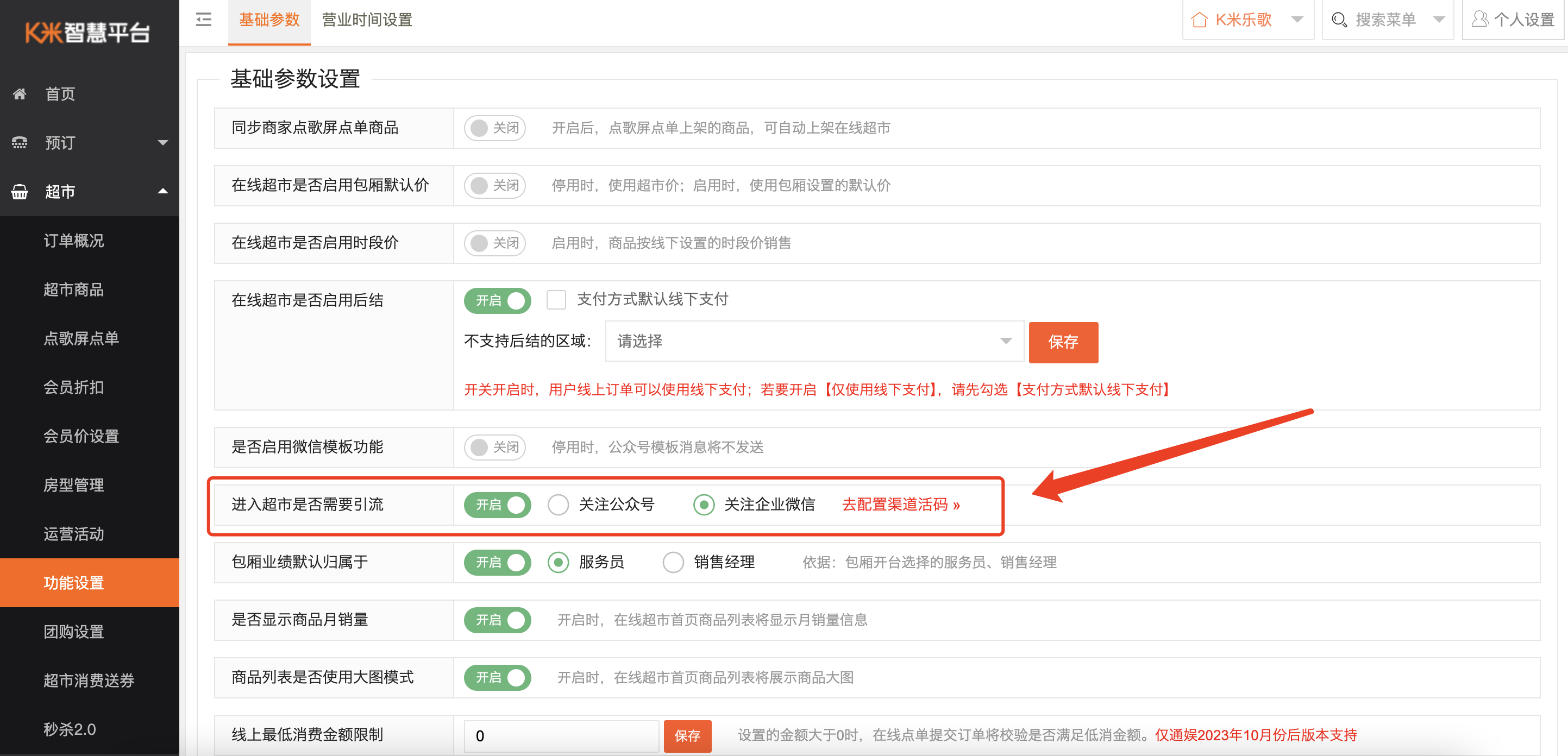1568x756 pixels.
Task: Click the 预订 phone icon
Action: click(x=20, y=142)
